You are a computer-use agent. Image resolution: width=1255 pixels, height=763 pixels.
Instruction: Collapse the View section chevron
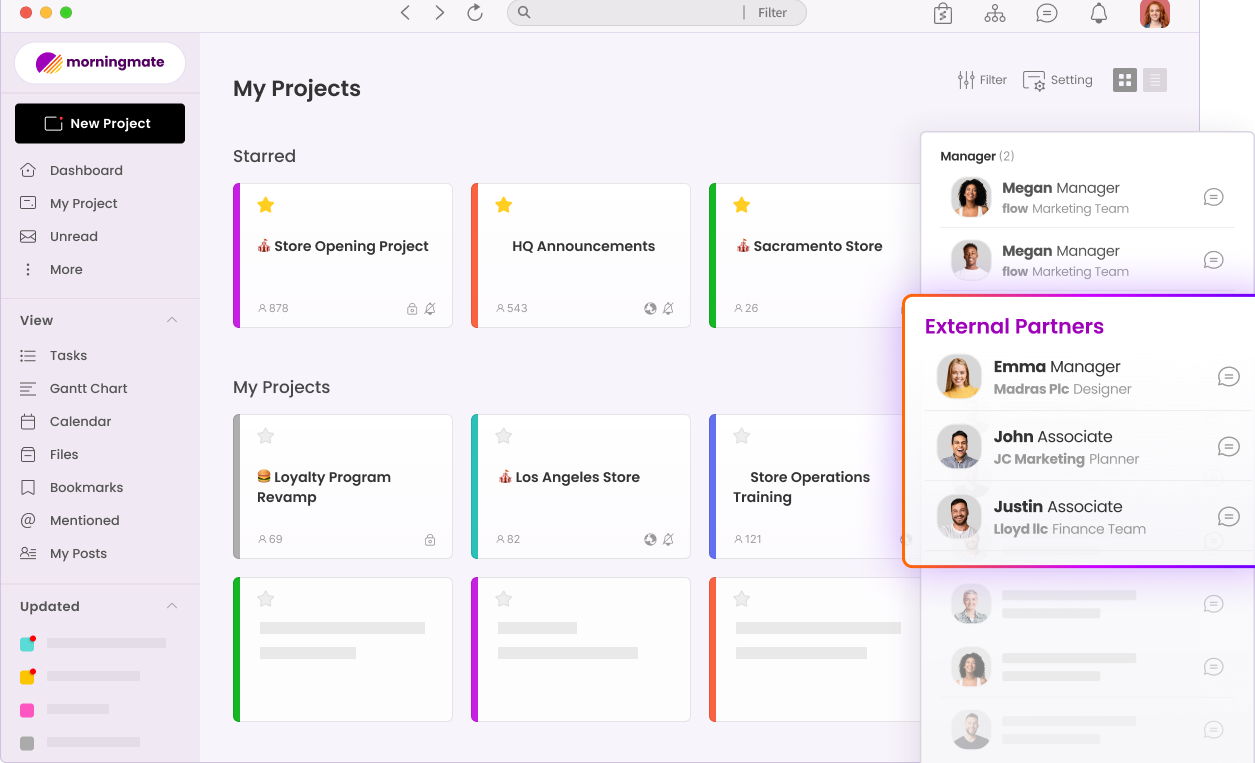pos(172,320)
